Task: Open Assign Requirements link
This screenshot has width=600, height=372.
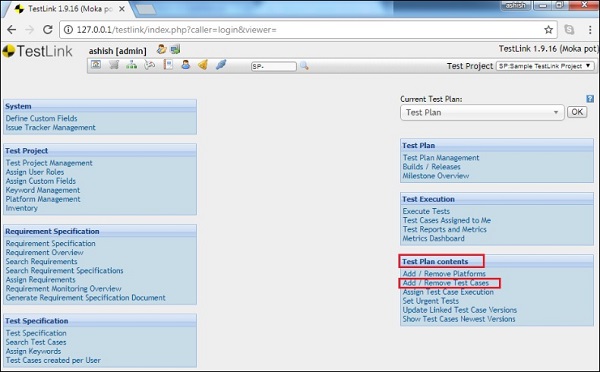Action: click(x=41, y=280)
